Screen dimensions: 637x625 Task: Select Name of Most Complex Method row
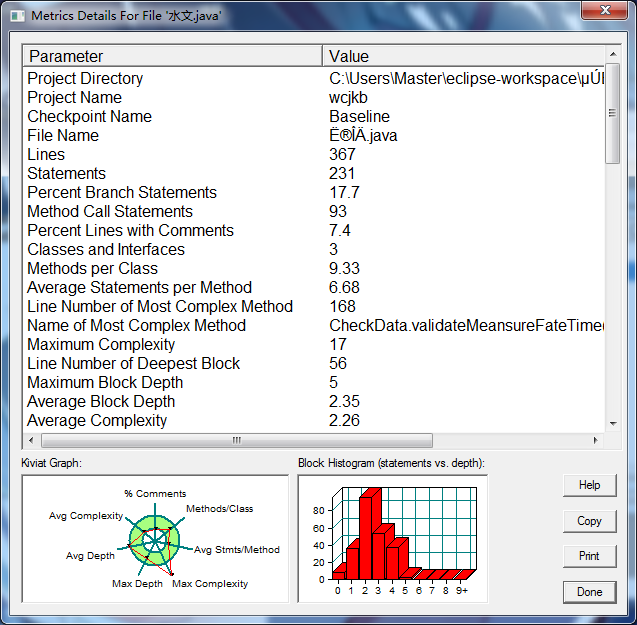(x=314, y=326)
